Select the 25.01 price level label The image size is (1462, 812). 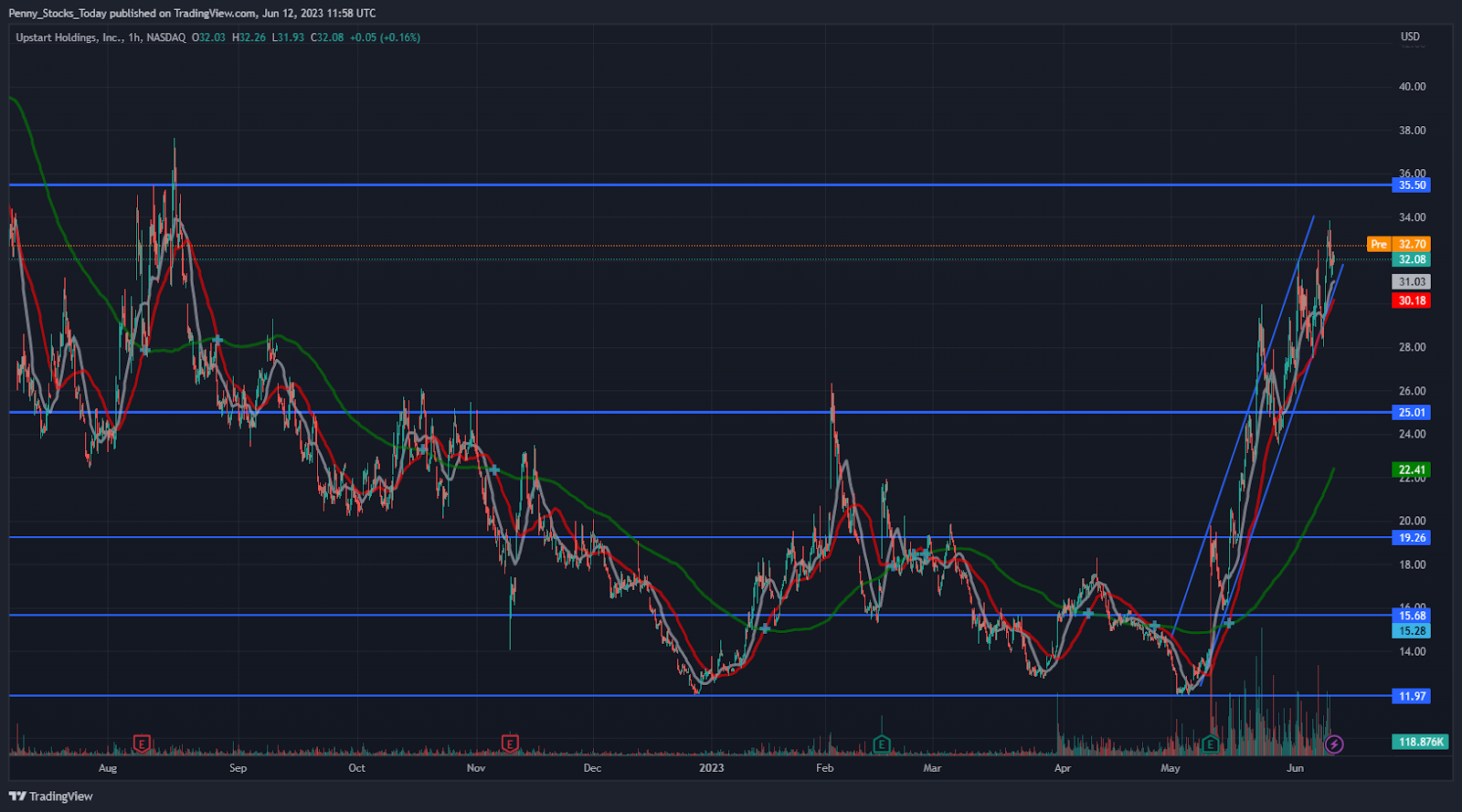(x=1412, y=413)
